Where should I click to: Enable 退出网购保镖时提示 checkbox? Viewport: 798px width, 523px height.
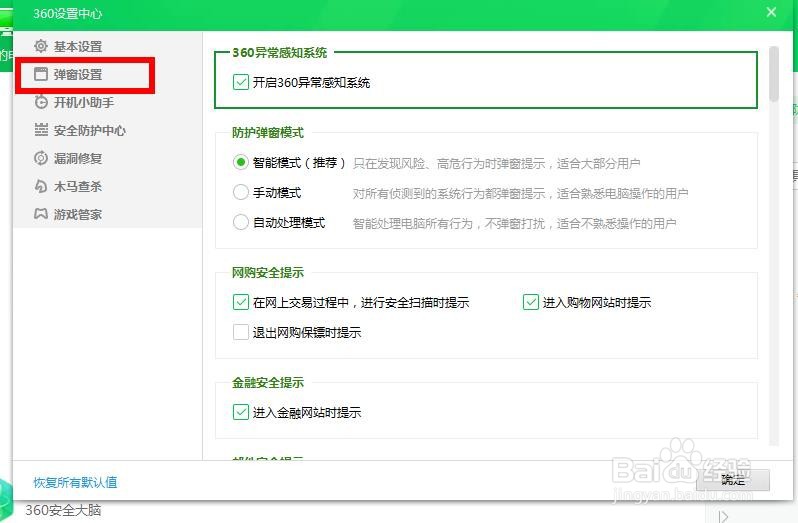(x=241, y=332)
